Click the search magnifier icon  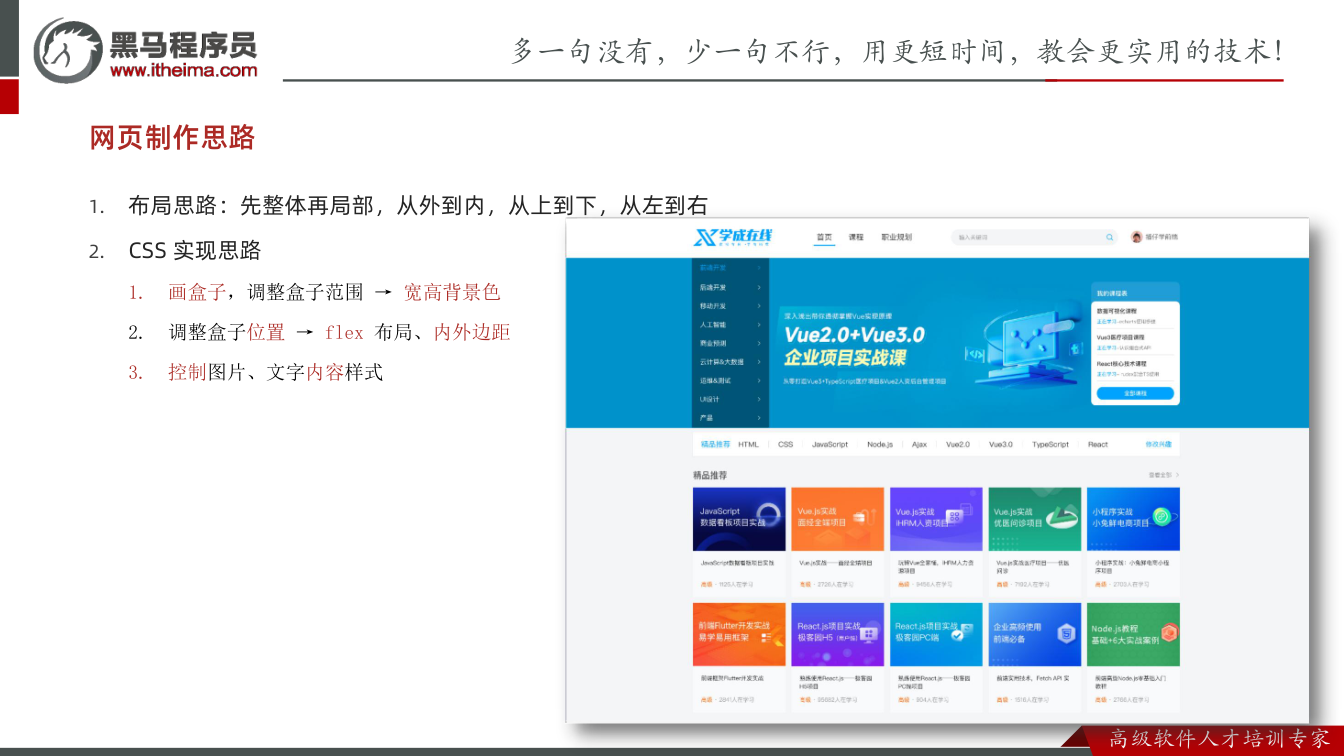[1109, 237]
